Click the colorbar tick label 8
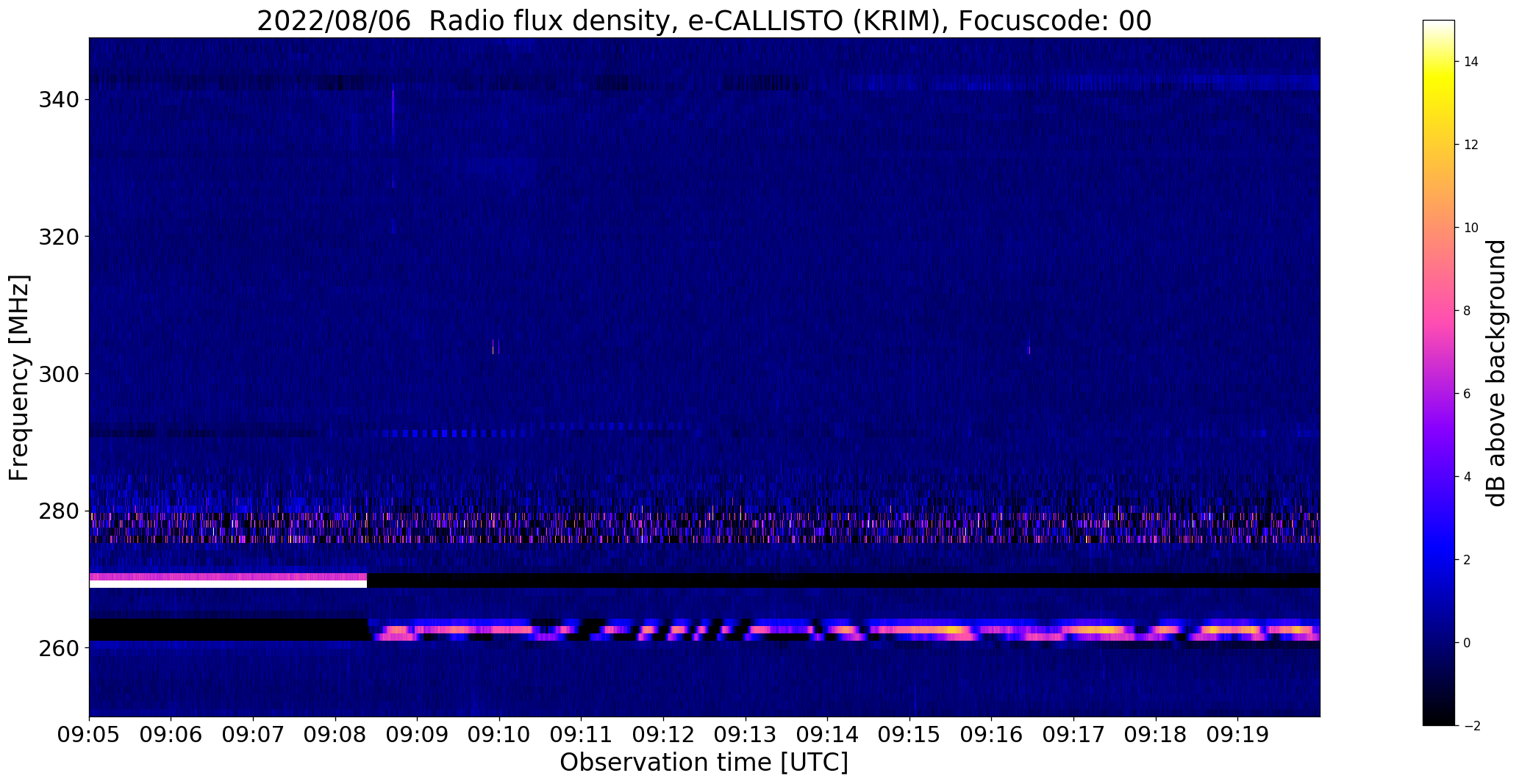1519x784 pixels. pyautogui.click(x=1467, y=311)
